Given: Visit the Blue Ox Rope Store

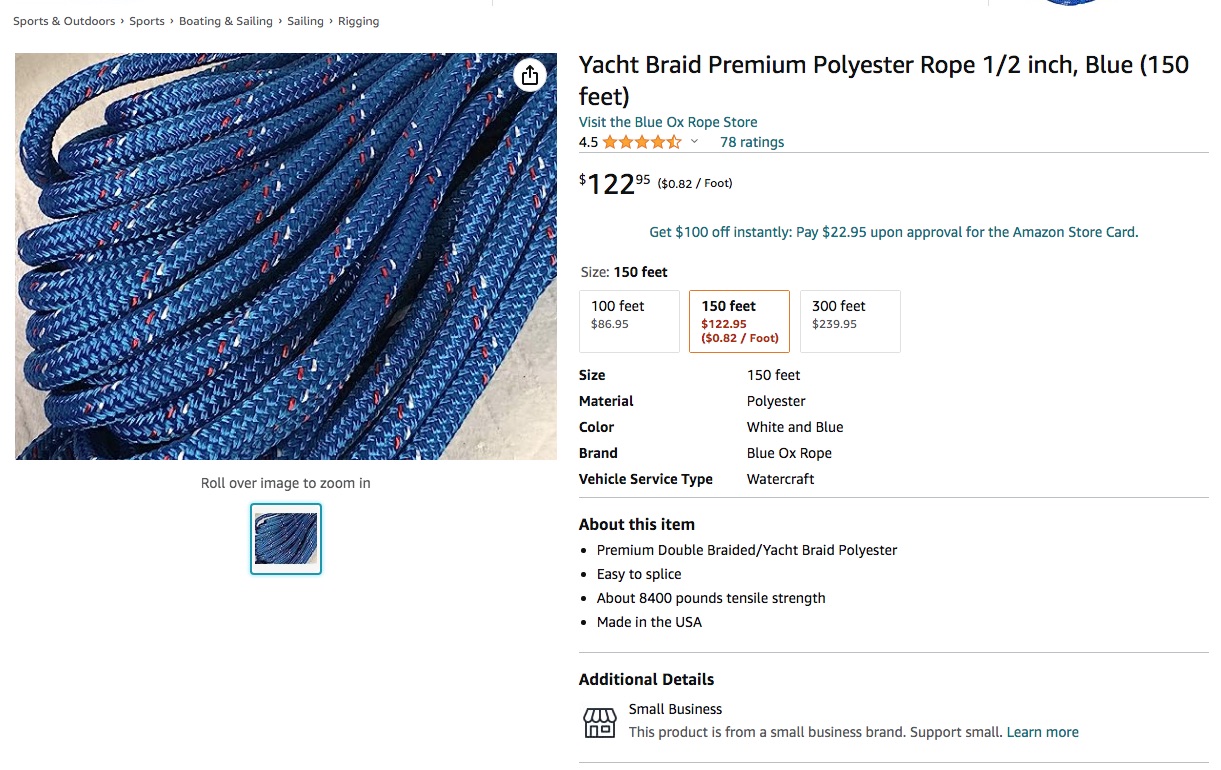Looking at the screenshot, I should point(668,122).
